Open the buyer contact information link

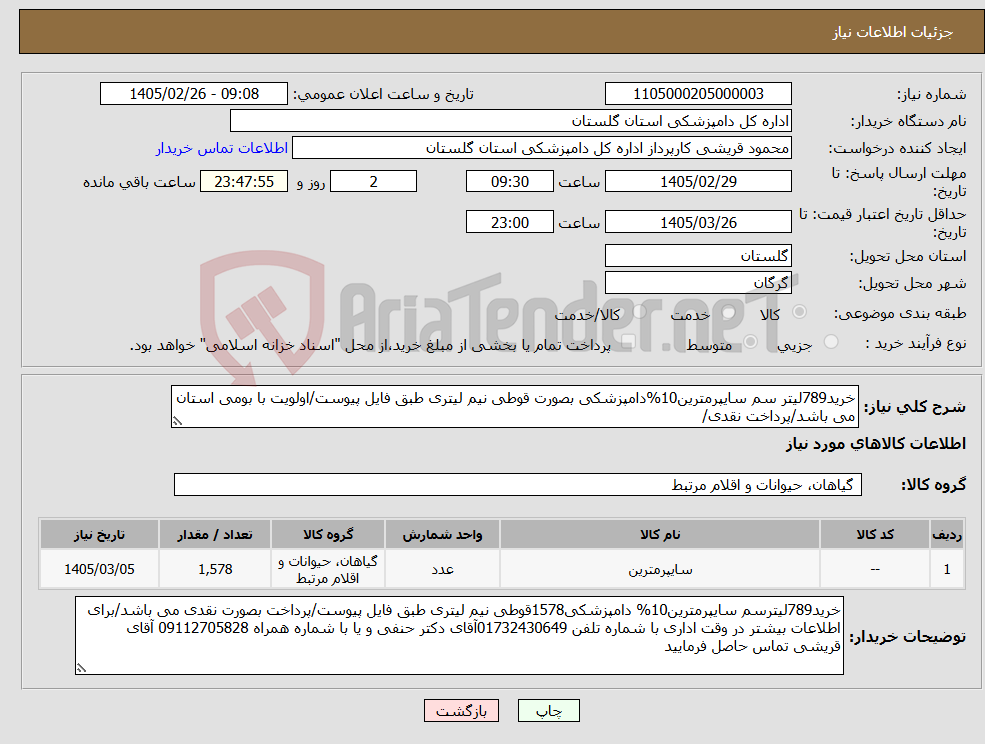click(222, 148)
